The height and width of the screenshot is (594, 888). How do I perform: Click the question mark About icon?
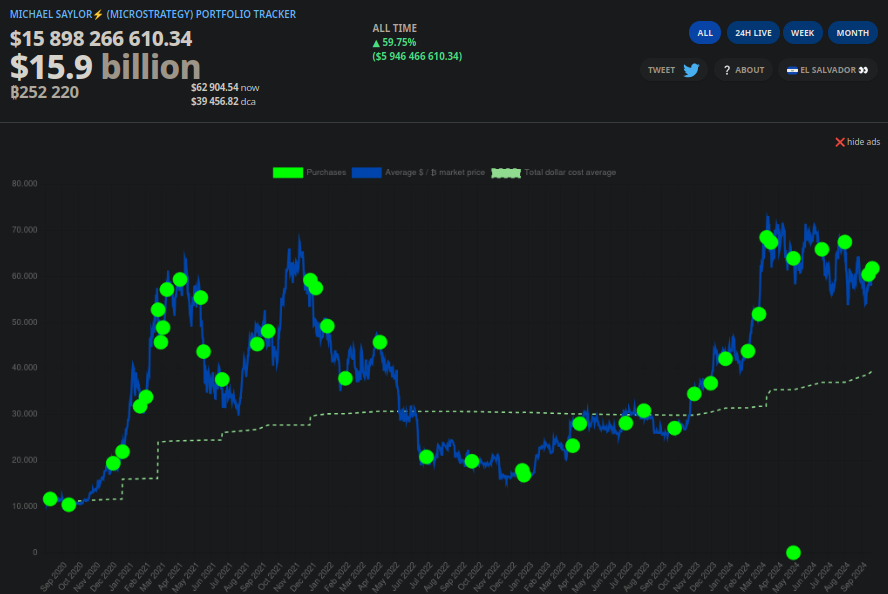coord(727,70)
